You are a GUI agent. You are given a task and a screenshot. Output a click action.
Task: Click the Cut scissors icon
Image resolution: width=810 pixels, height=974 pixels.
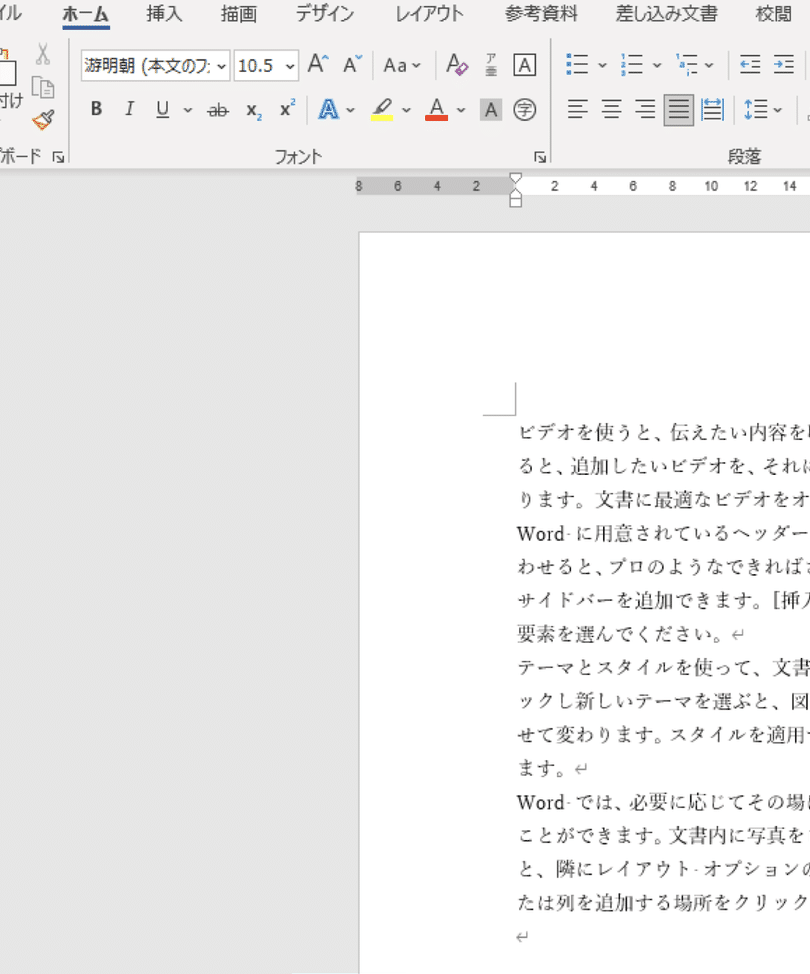(42, 54)
